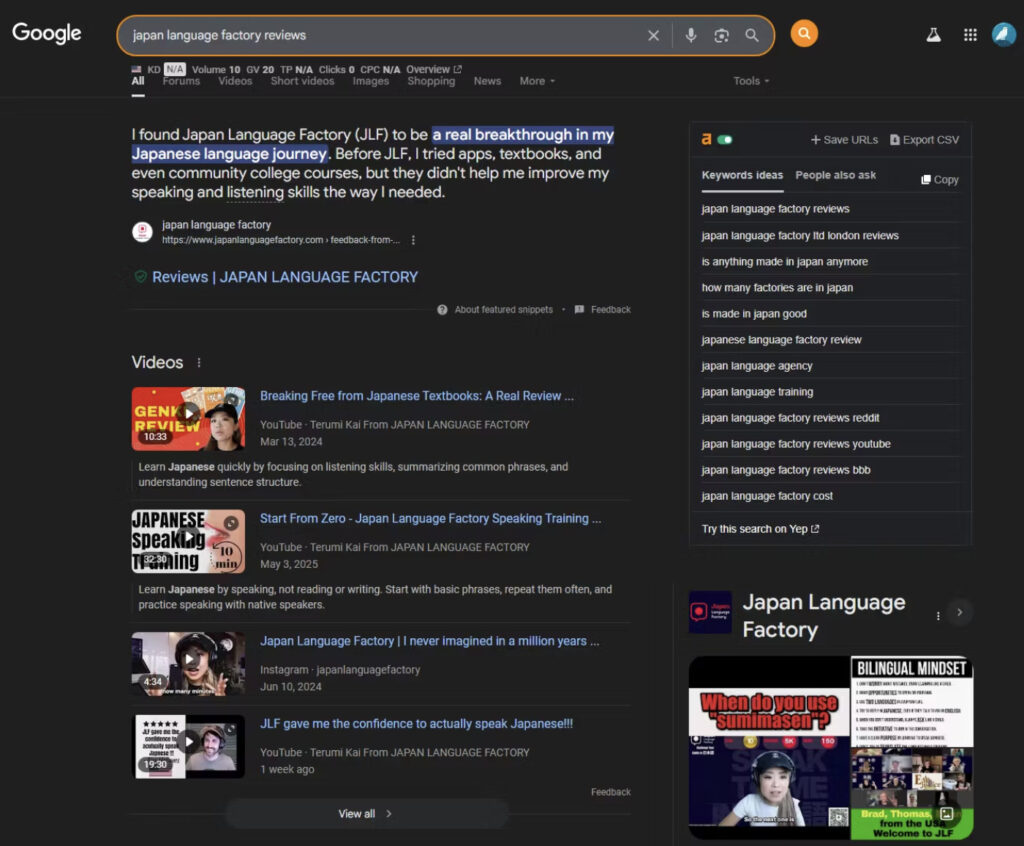Viewport: 1024px width, 846px height.
Task: Open JLF gave me the confidence video link
Action: click(x=417, y=724)
